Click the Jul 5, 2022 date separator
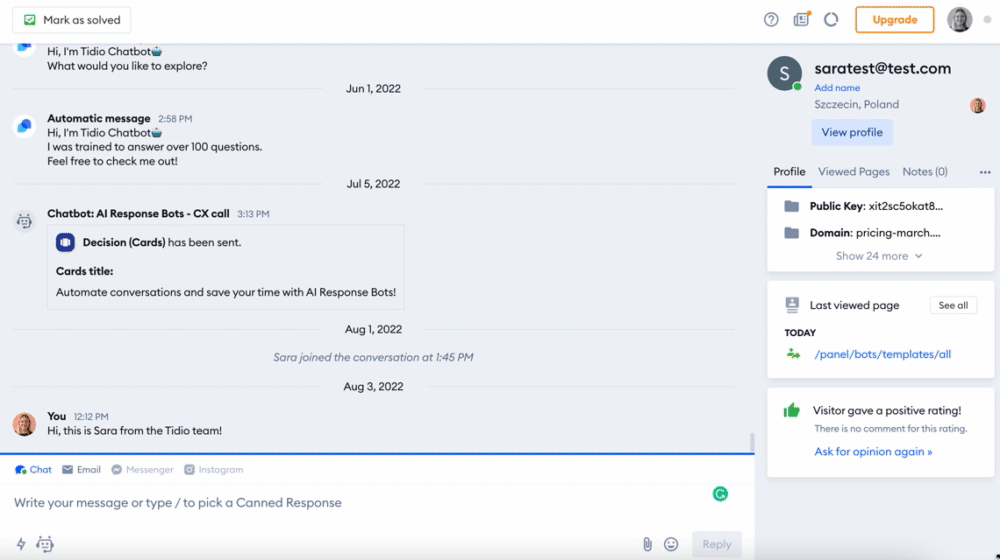 tap(373, 184)
